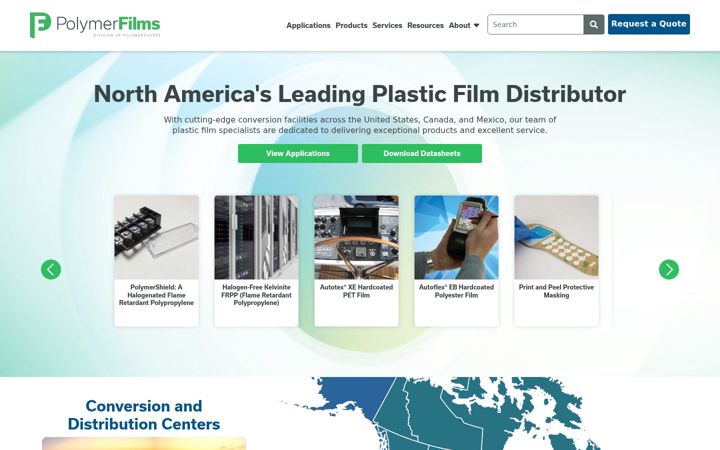Click Halogen-Free Kelvinite FRPP title
The width and height of the screenshot is (720, 450).
pyautogui.click(x=256, y=295)
